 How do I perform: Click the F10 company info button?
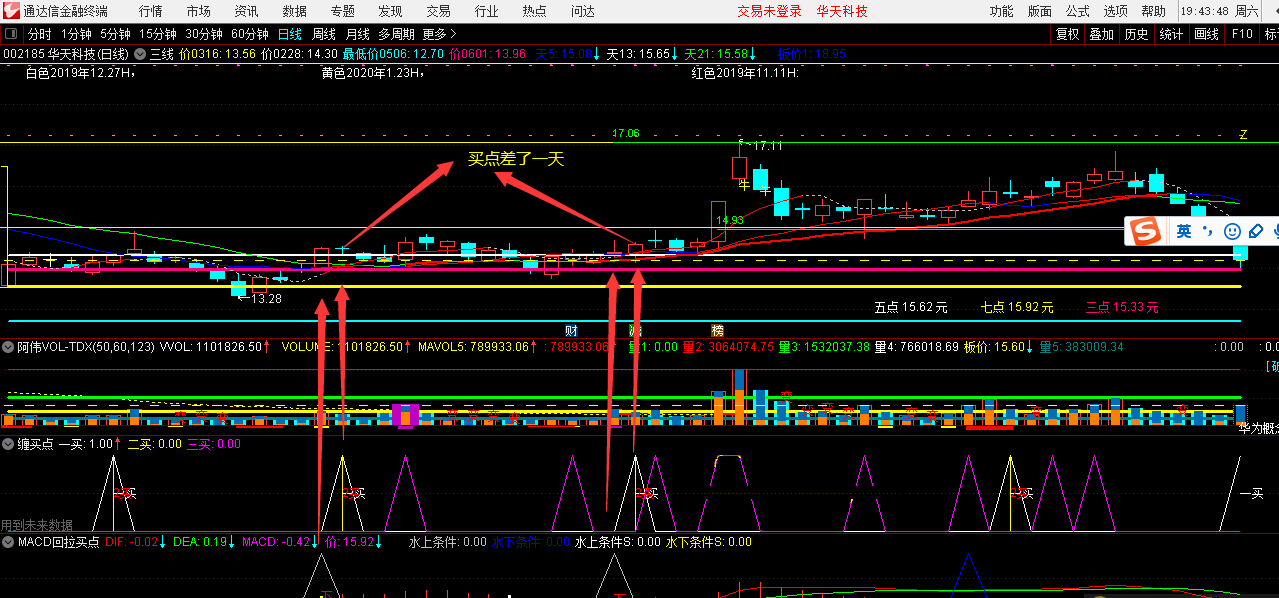(1242, 34)
